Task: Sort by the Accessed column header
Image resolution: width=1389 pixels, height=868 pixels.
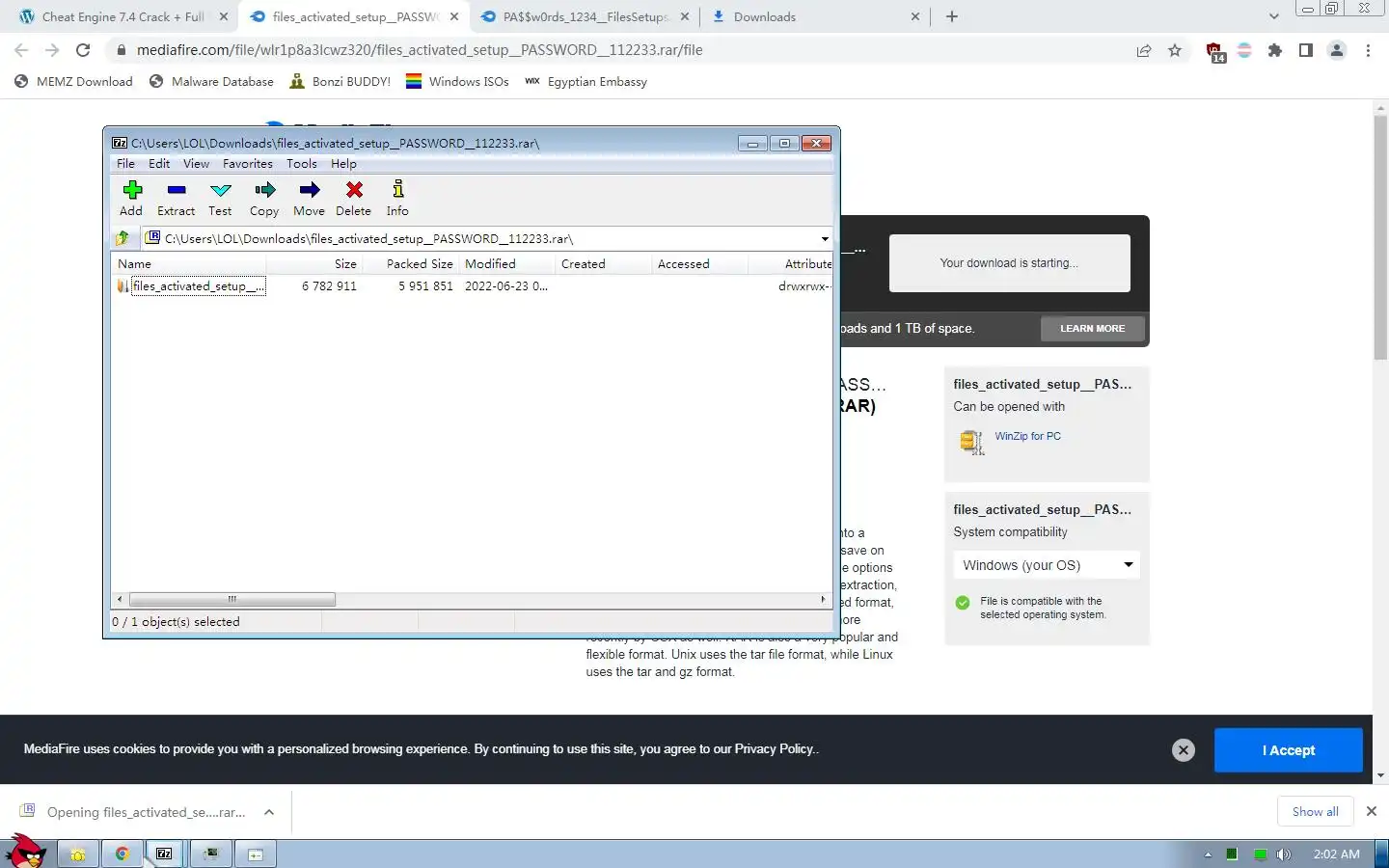Action: click(x=700, y=263)
